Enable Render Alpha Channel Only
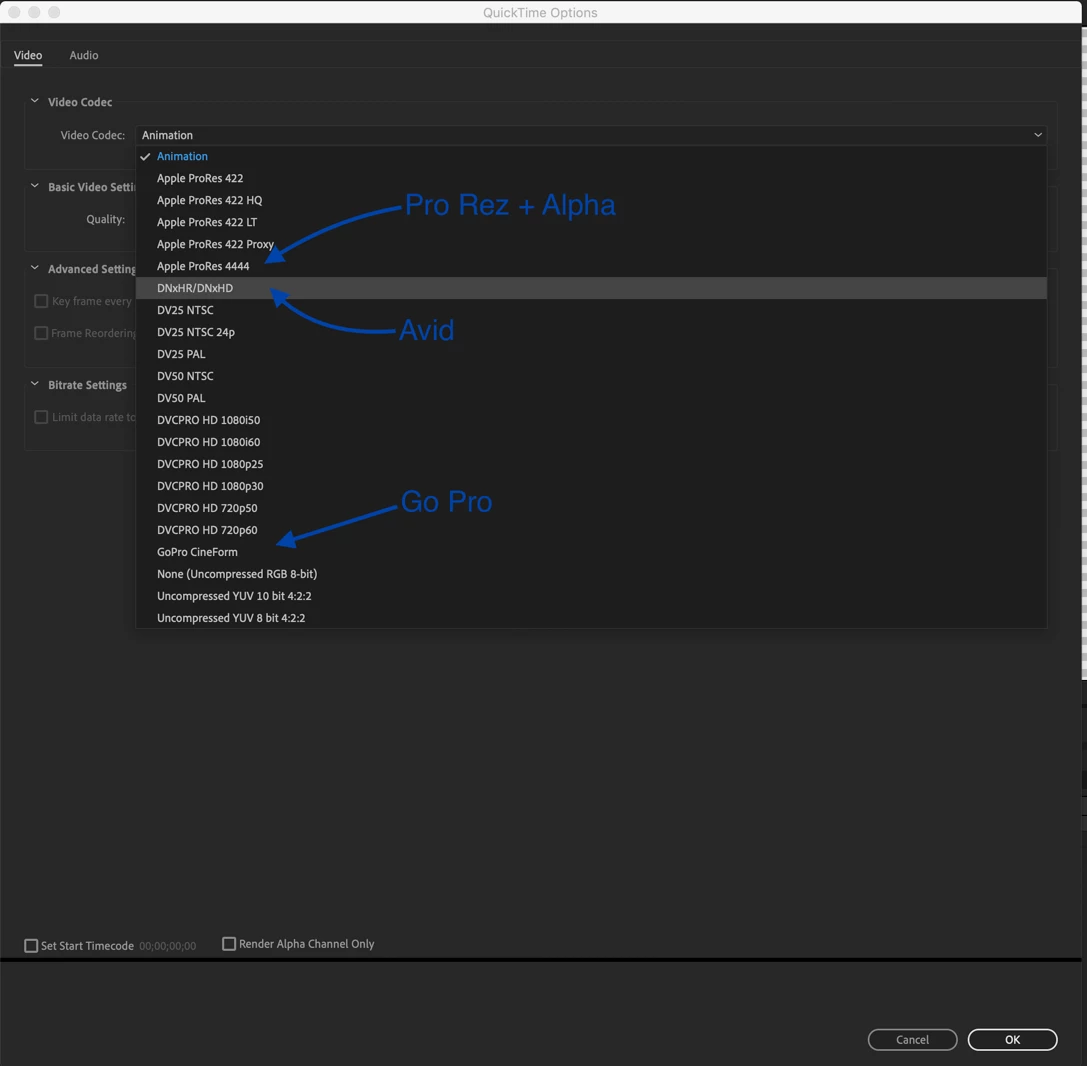The image size is (1087, 1066). click(x=229, y=944)
